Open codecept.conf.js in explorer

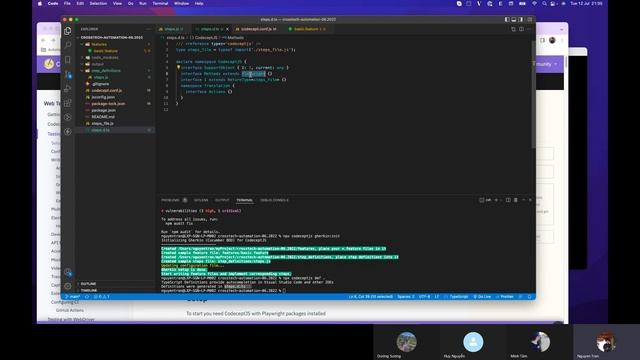tap(107, 90)
